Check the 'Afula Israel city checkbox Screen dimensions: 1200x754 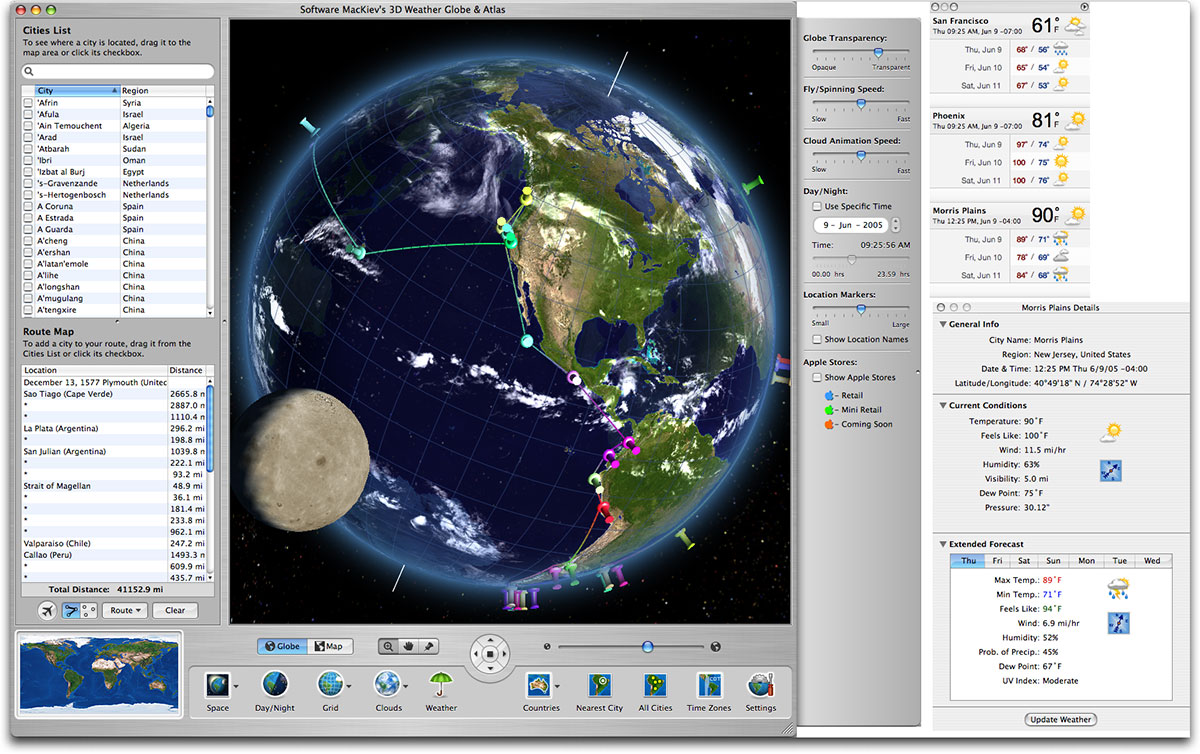[28, 114]
